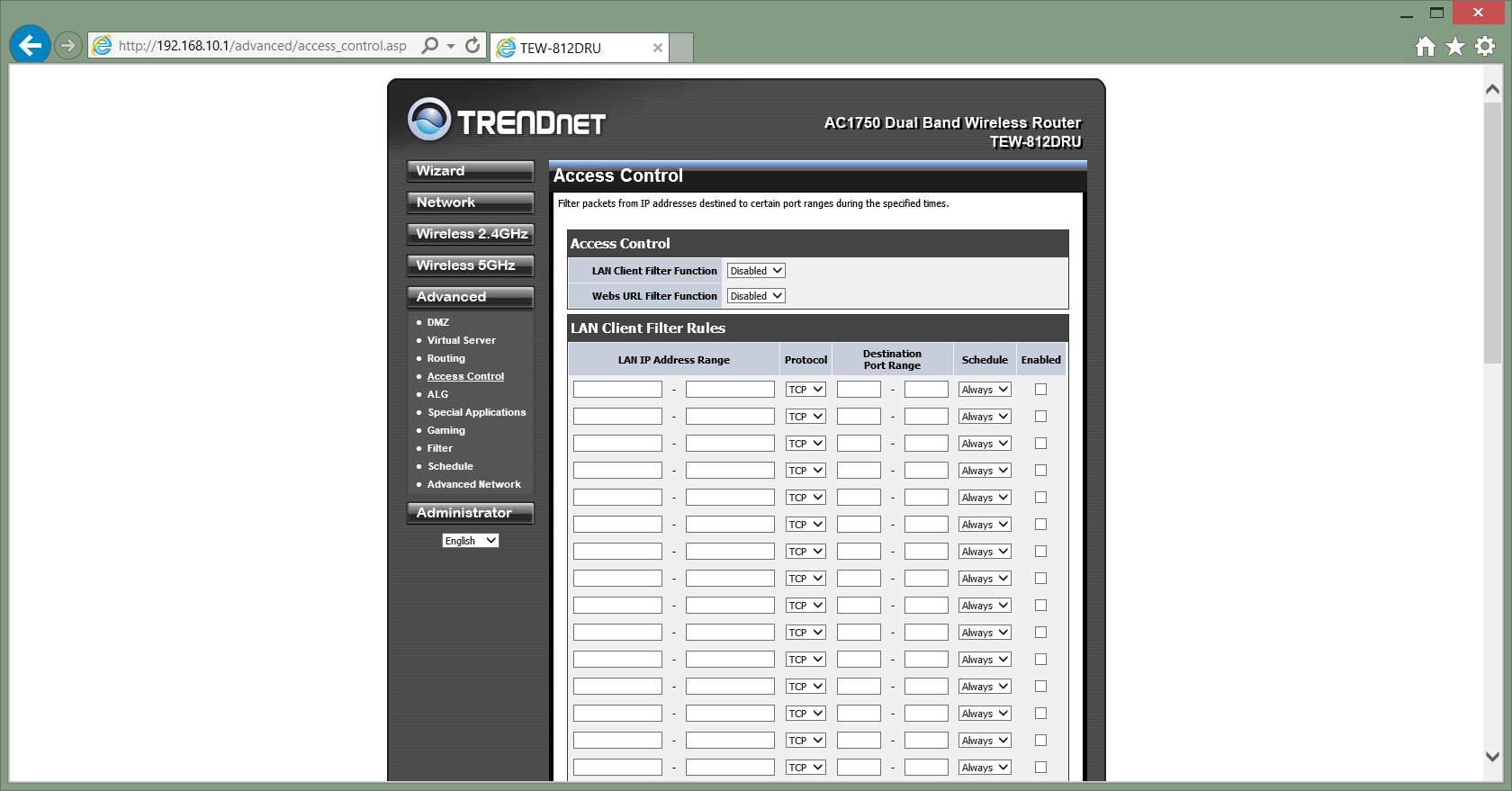Open Favorites star icon

tap(1455, 46)
